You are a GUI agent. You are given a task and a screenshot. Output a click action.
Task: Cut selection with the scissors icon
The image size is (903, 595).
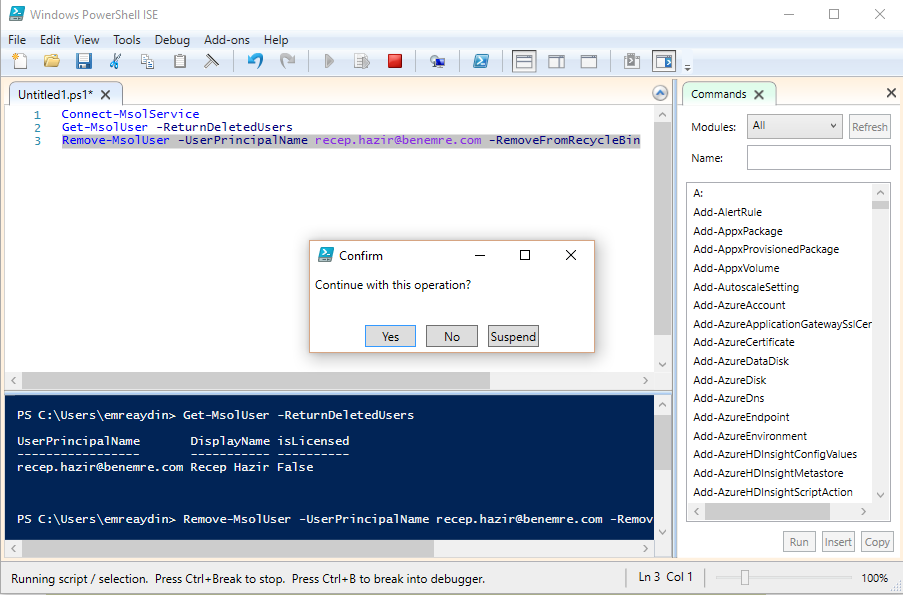click(x=116, y=61)
